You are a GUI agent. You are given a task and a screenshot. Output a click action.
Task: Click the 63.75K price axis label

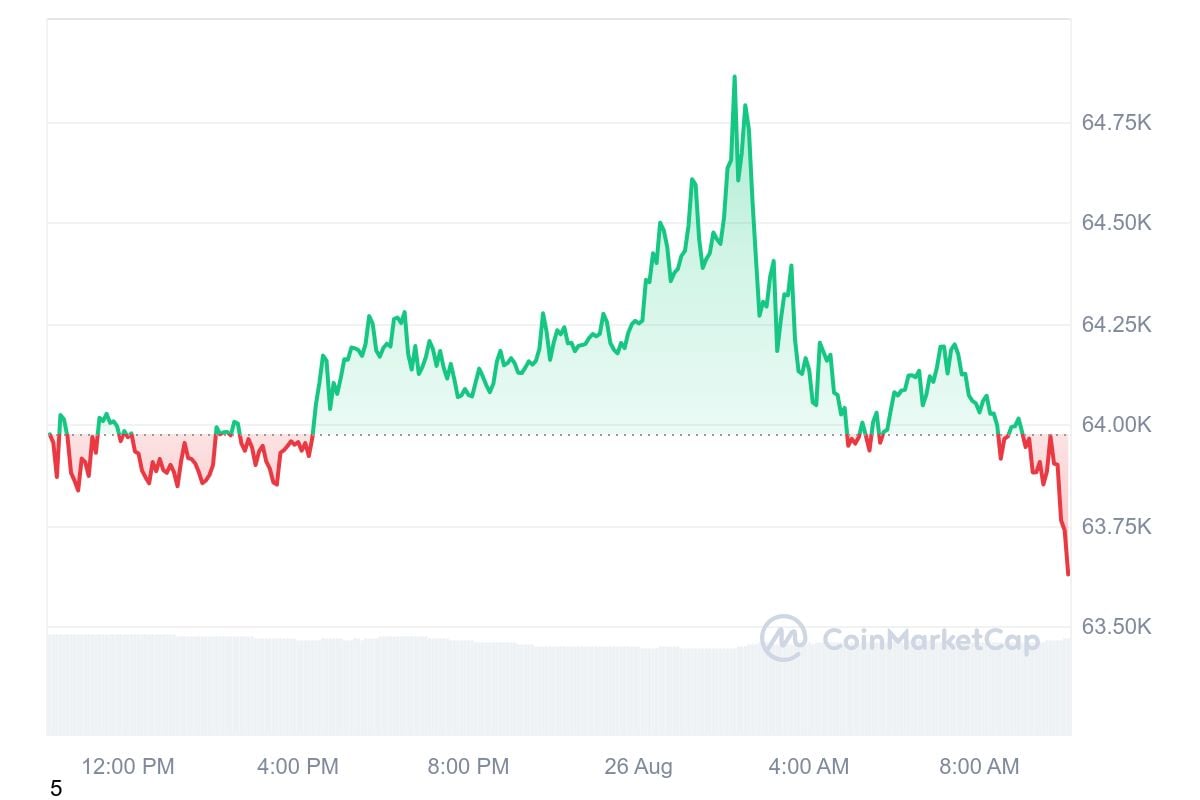coord(1116,526)
